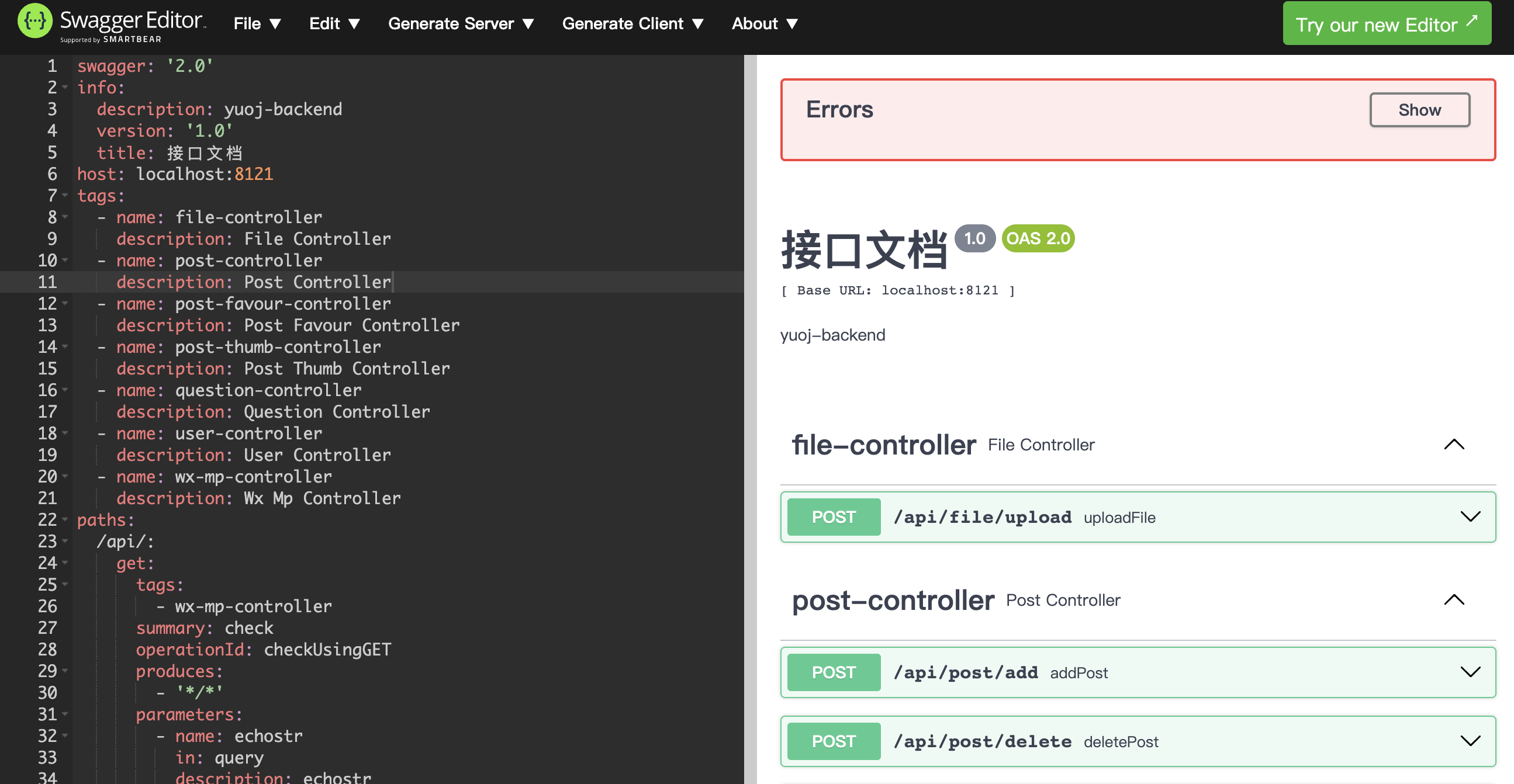Open the About dropdown menu
The image size is (1514, 784).
(764, 23)
